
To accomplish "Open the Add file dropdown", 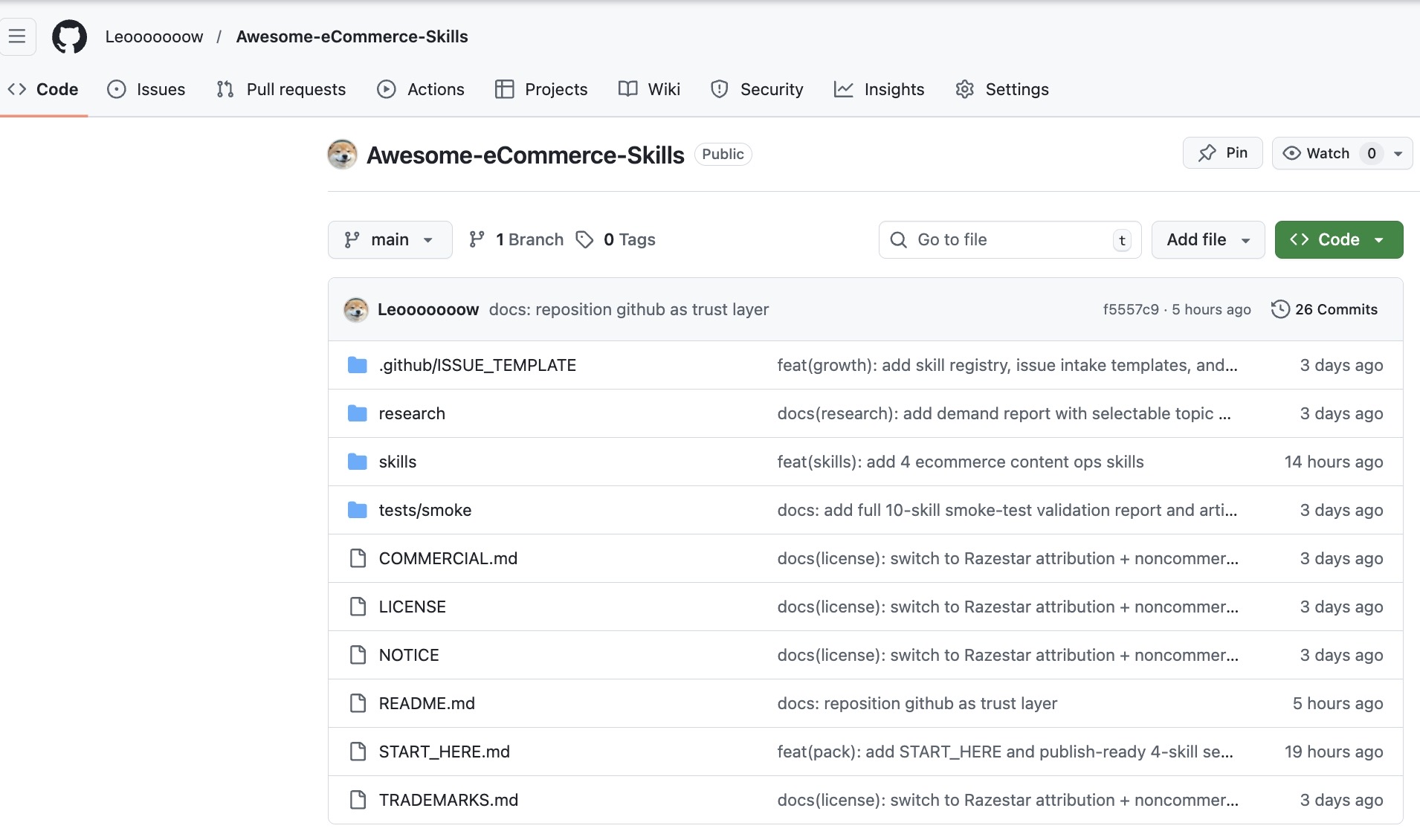I will 1207,239.
